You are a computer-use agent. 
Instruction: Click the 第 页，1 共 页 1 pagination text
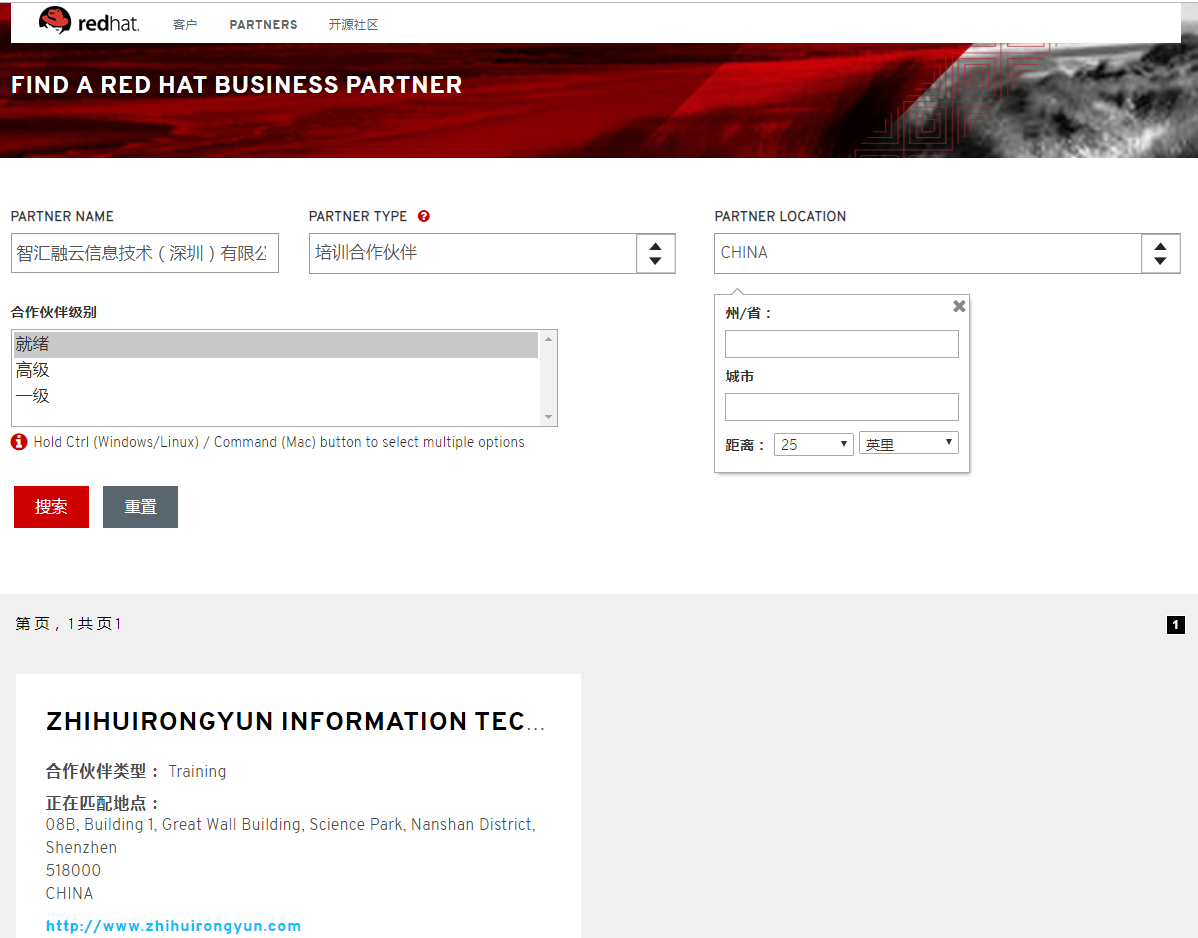(x=68, y=624)
